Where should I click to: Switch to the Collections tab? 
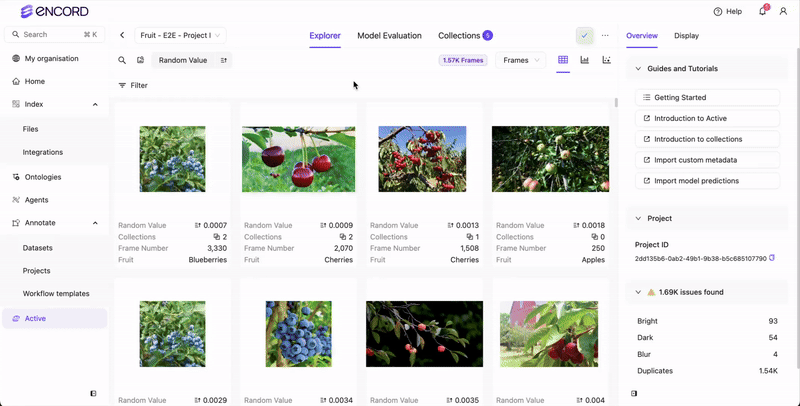(x=465, y=36)
